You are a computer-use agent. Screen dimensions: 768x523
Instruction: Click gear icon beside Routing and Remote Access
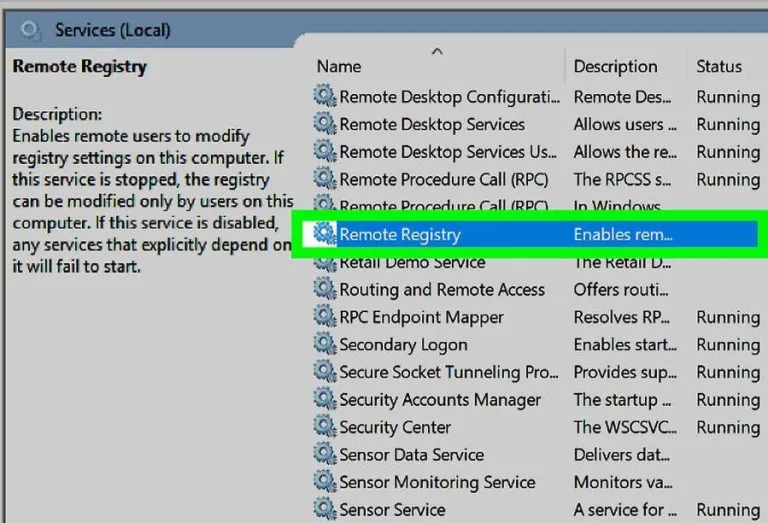coord(325,288)
